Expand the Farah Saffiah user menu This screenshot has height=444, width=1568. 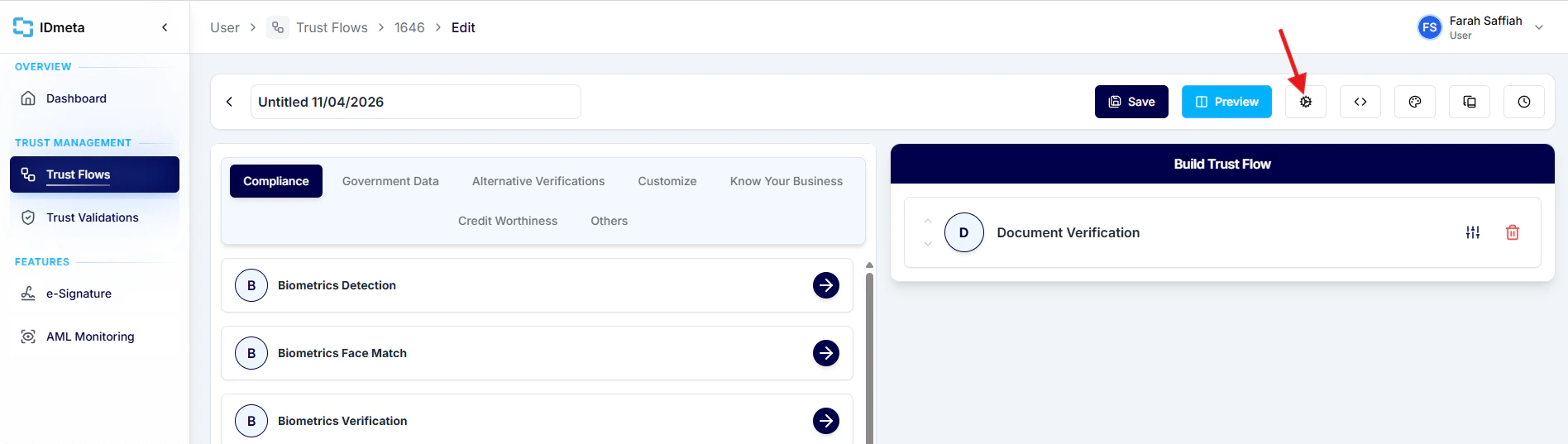(x=1538, y=27)
